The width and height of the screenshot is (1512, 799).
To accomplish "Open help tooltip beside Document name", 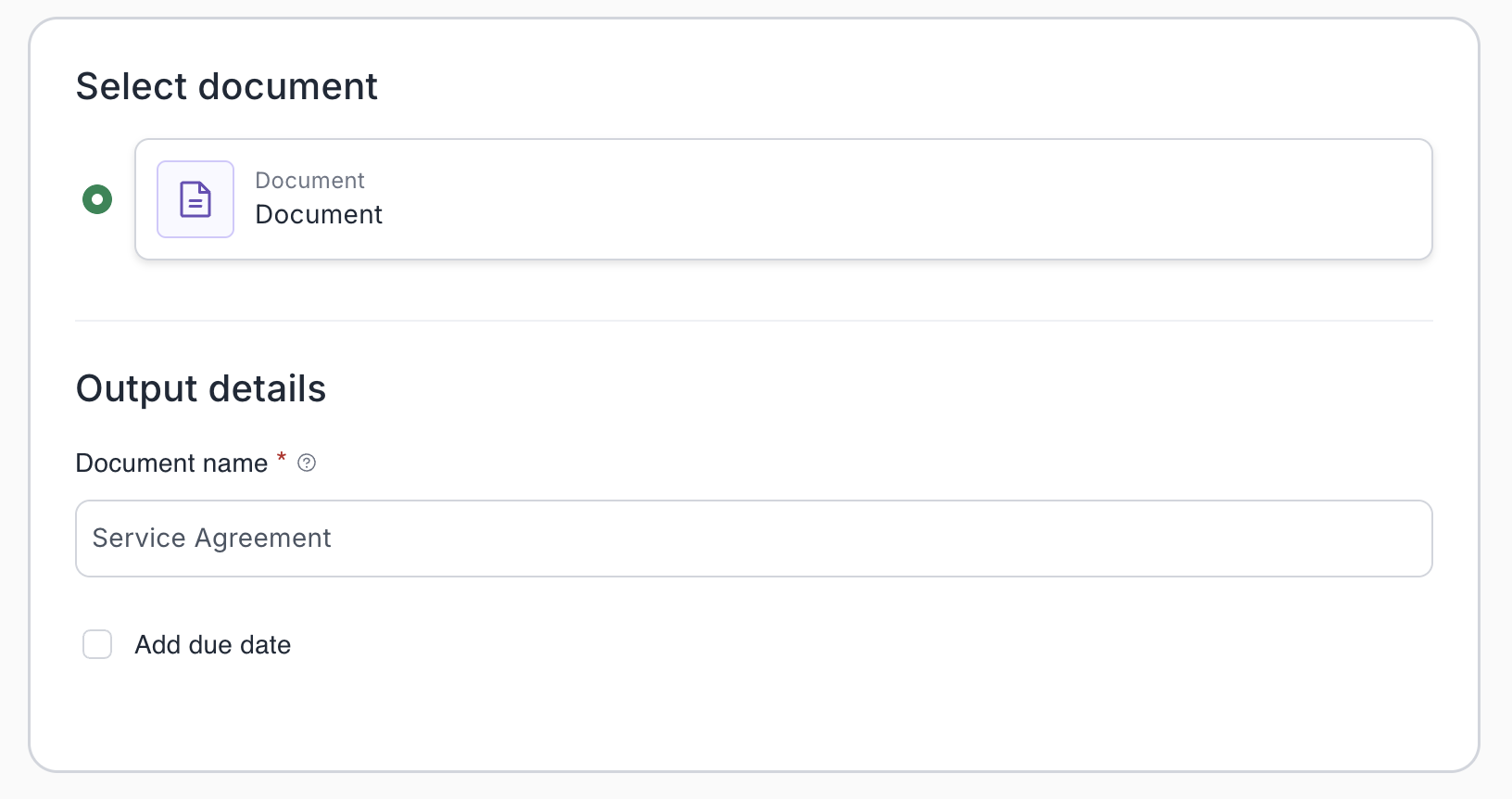I will tap(307, 463).
